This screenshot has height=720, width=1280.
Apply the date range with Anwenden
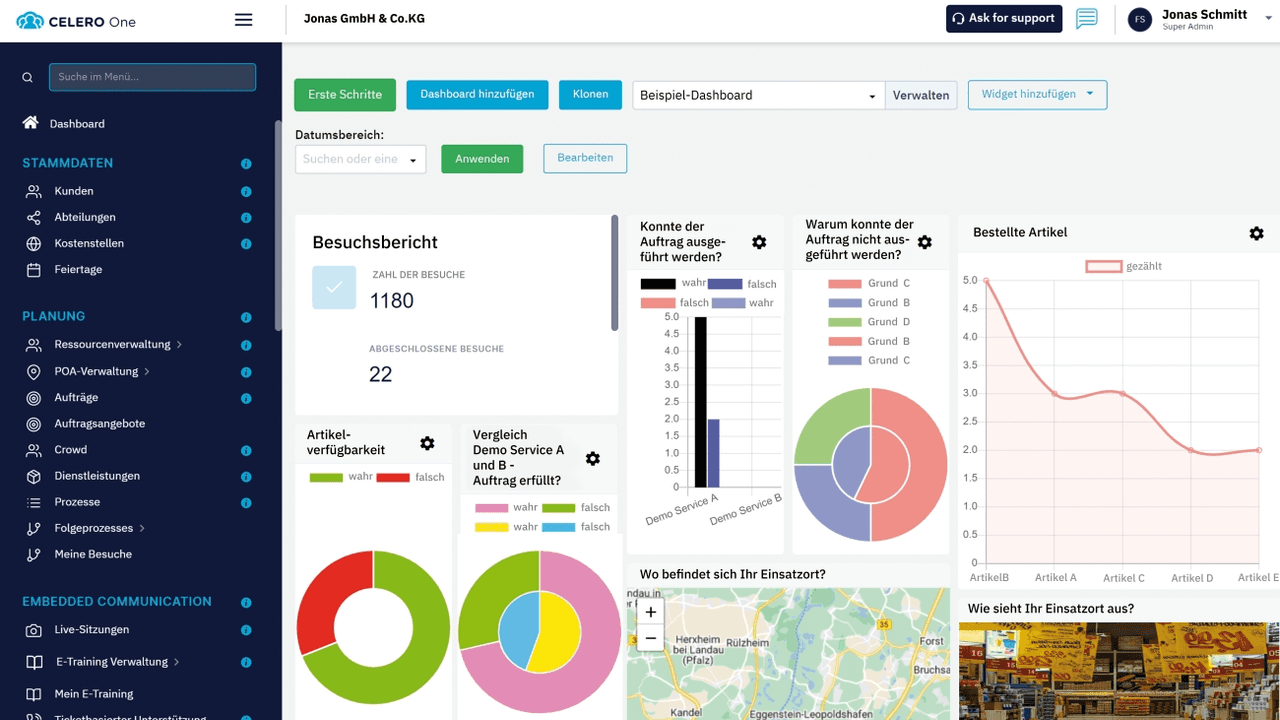[x=482, y=159]
